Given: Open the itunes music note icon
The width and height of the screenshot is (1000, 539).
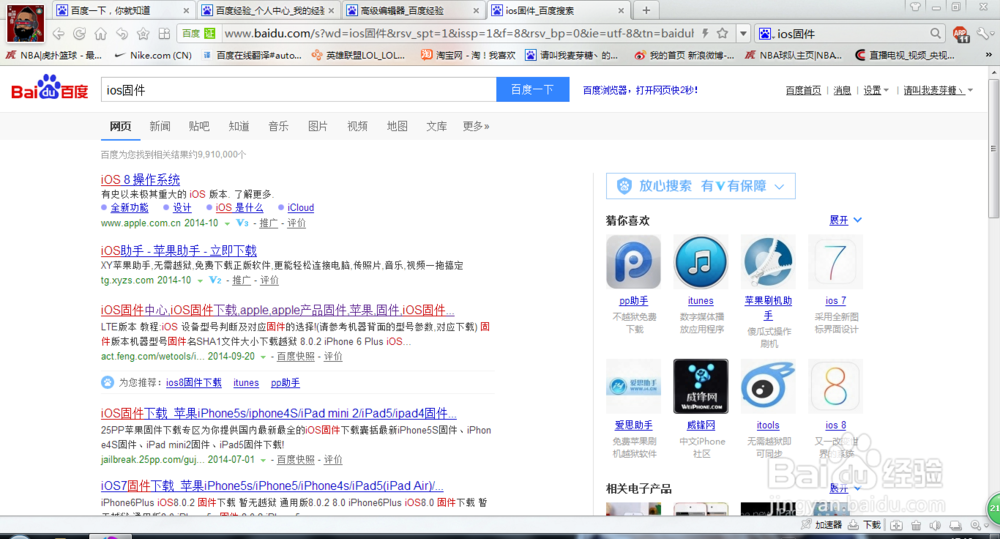Looking at the screenshot, I should pyautogui.click(x=700, y=262).
